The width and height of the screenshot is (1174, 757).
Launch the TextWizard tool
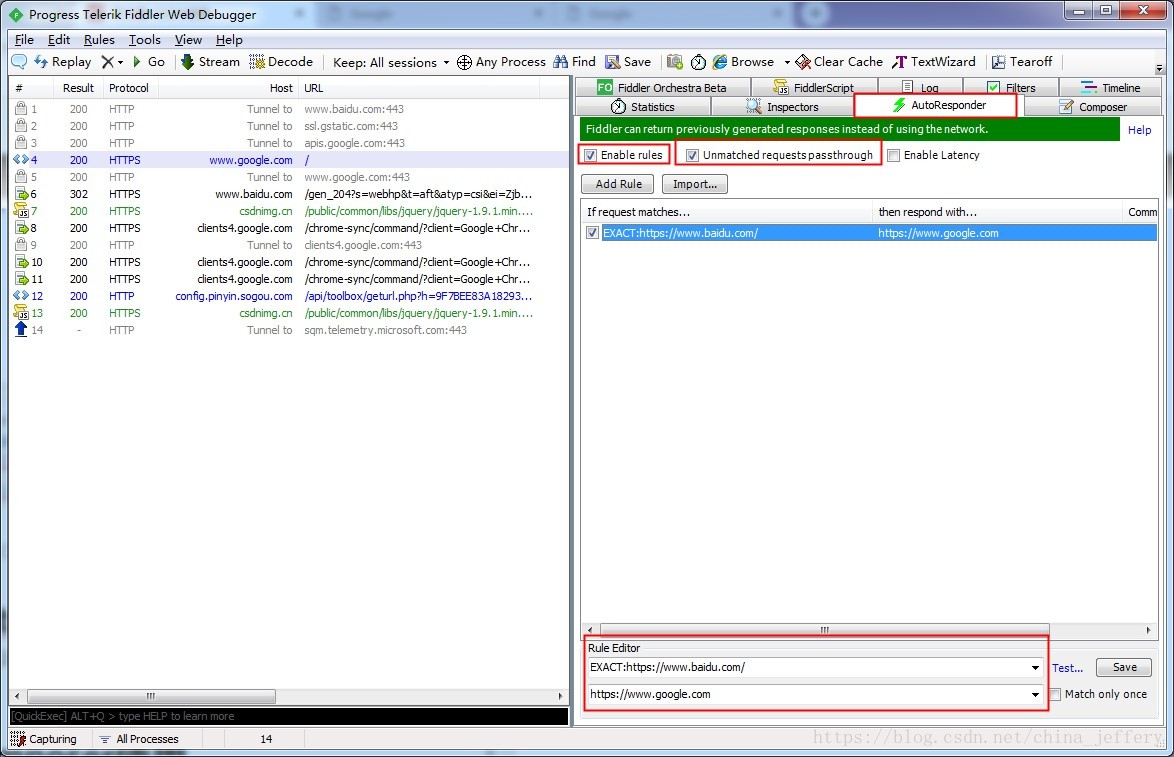tap(934, 61)
